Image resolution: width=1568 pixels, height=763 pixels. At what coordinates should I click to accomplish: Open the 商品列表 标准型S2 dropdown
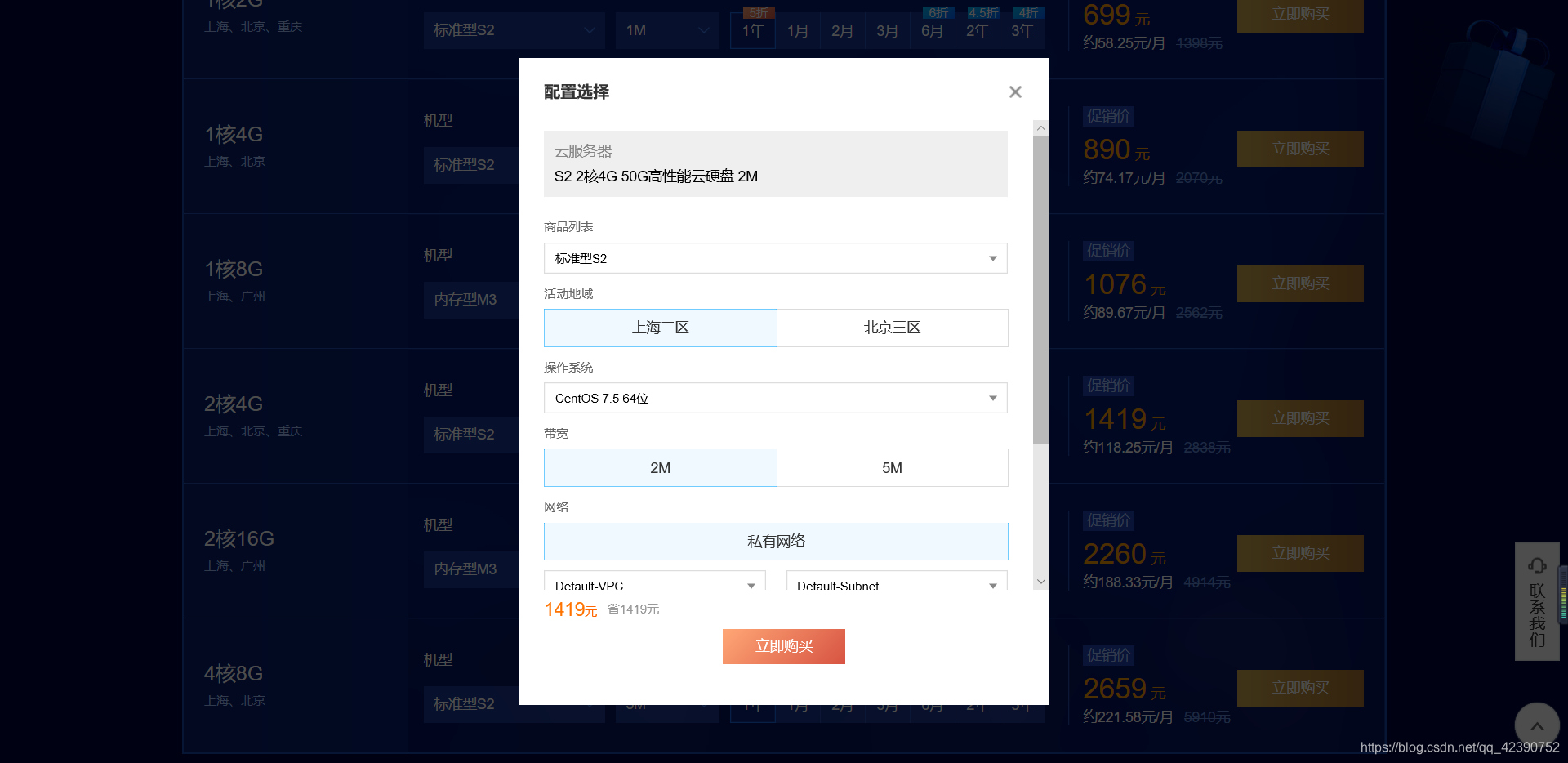click(x=776, y=258)
